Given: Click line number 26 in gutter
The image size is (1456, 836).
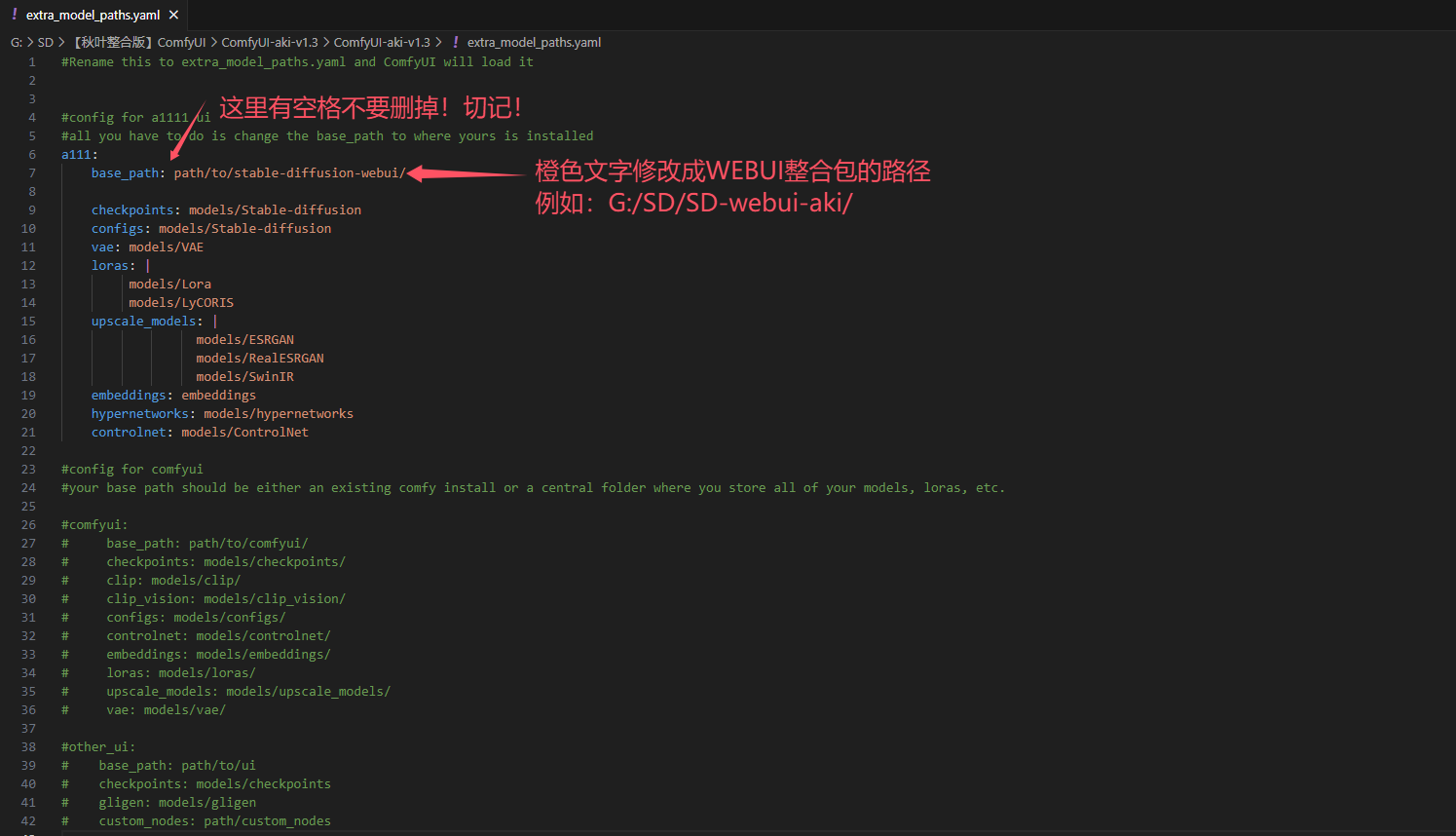Looking at the screenshot, I should pos(28,524).
